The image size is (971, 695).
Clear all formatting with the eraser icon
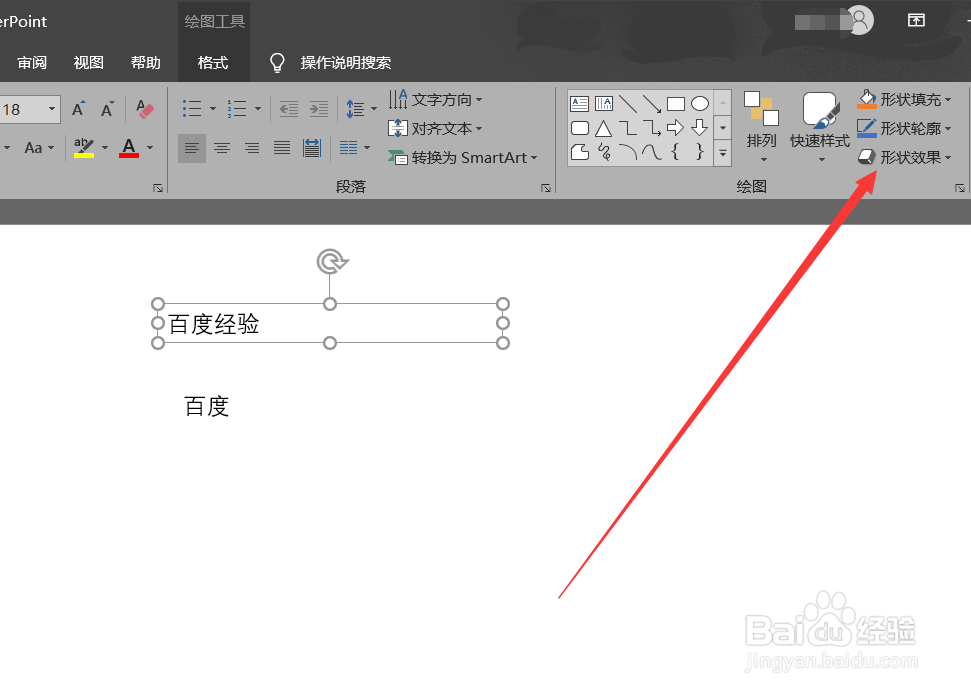tap(144, 110)
